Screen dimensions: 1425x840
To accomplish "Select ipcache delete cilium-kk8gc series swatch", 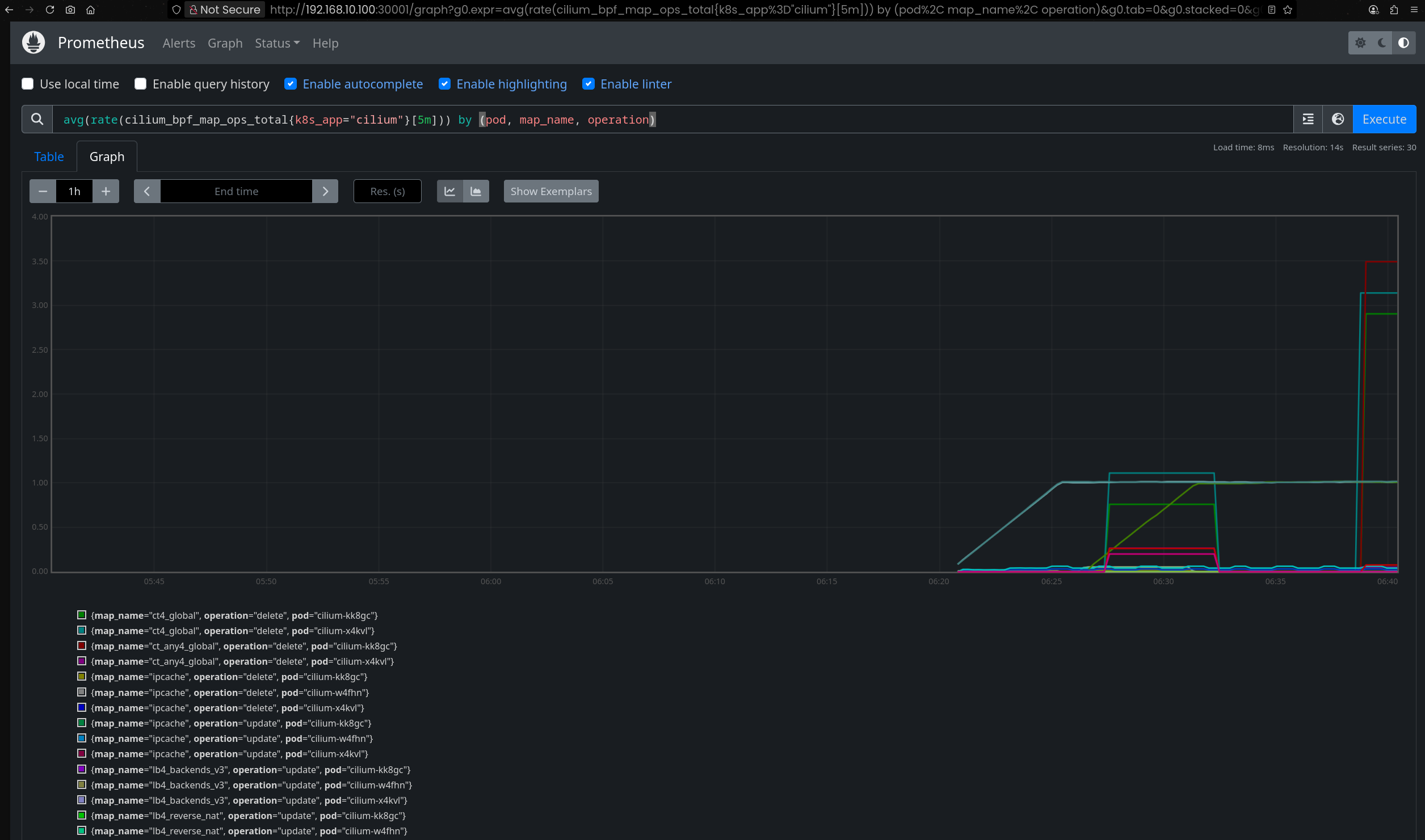I will 82,676.
